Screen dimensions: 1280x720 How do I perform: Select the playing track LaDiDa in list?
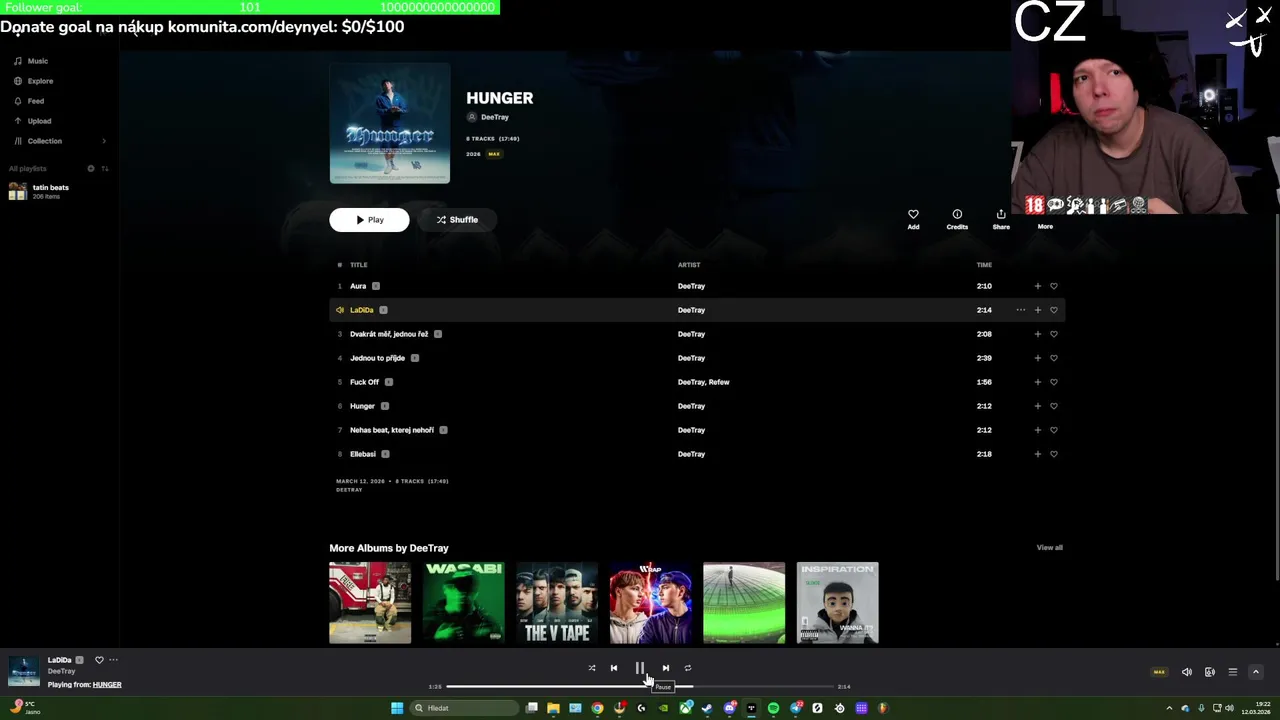point(361,310)
